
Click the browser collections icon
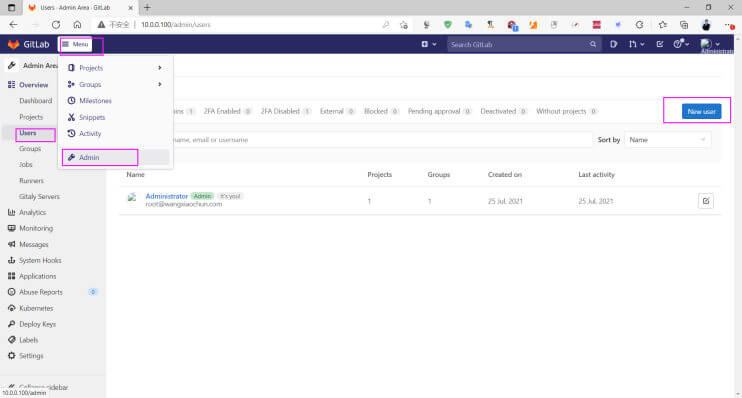pos(684,25)
